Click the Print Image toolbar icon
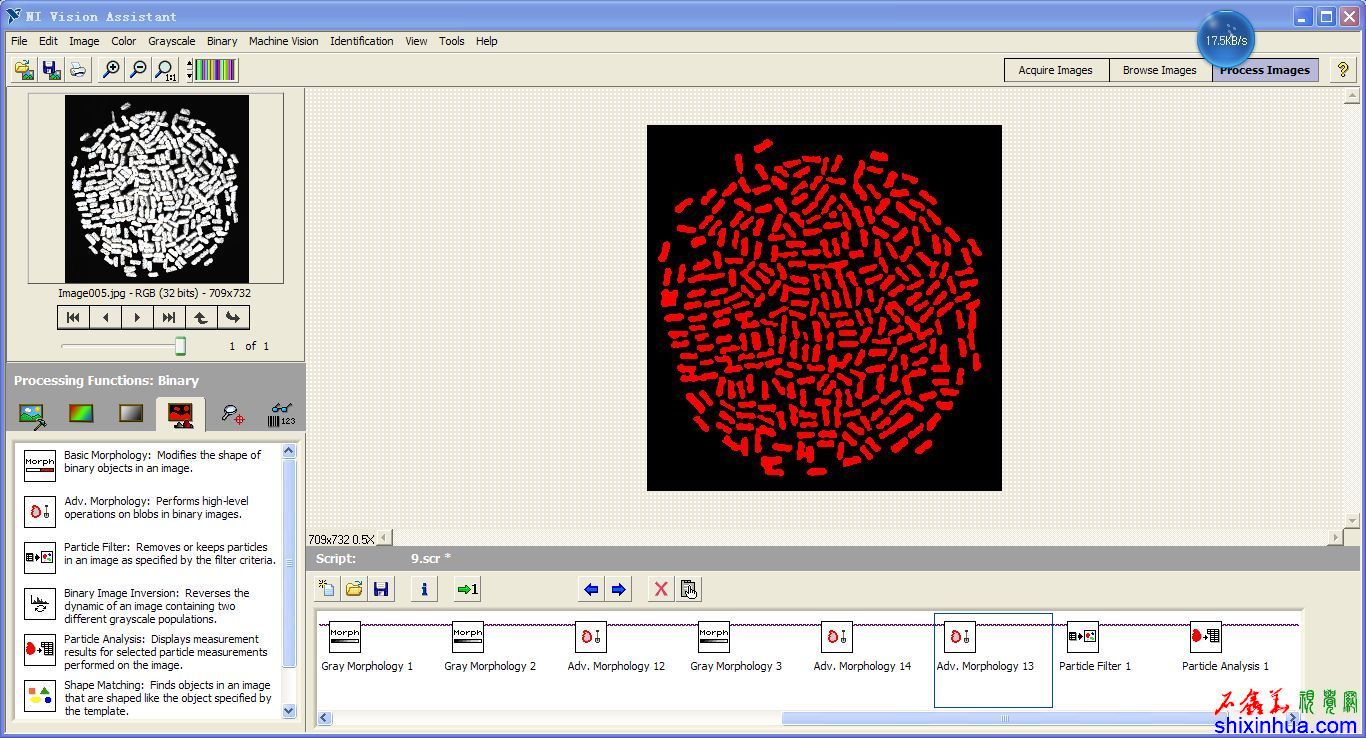1366x738 pixels. pos(78,69)
